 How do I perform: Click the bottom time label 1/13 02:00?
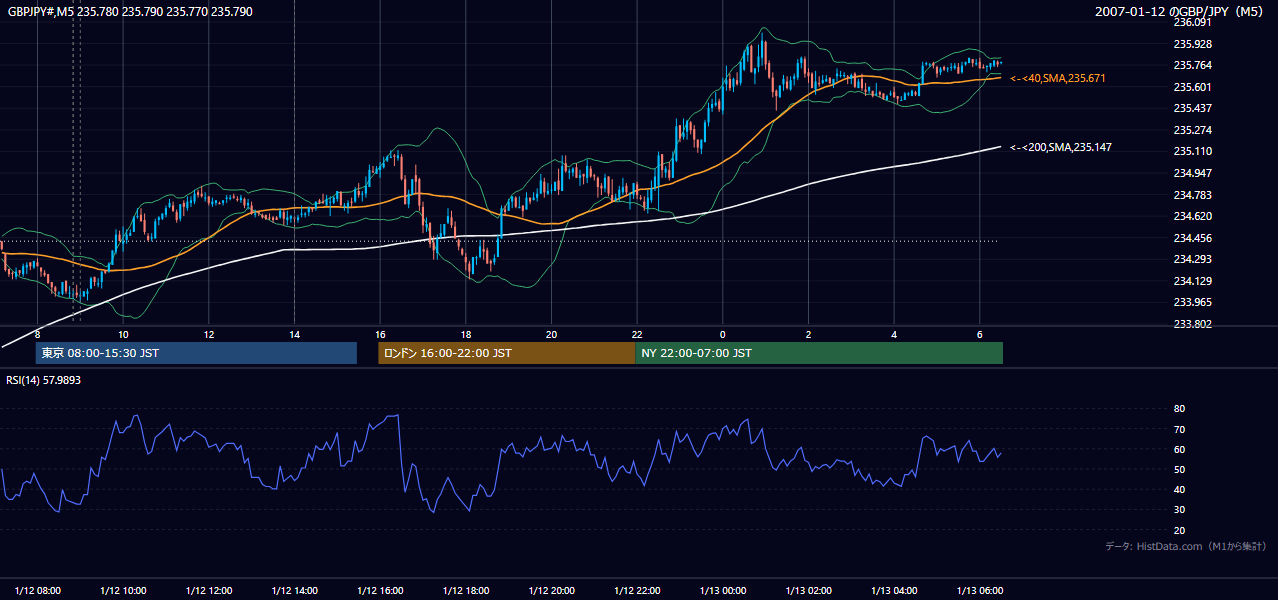[808, 590]
